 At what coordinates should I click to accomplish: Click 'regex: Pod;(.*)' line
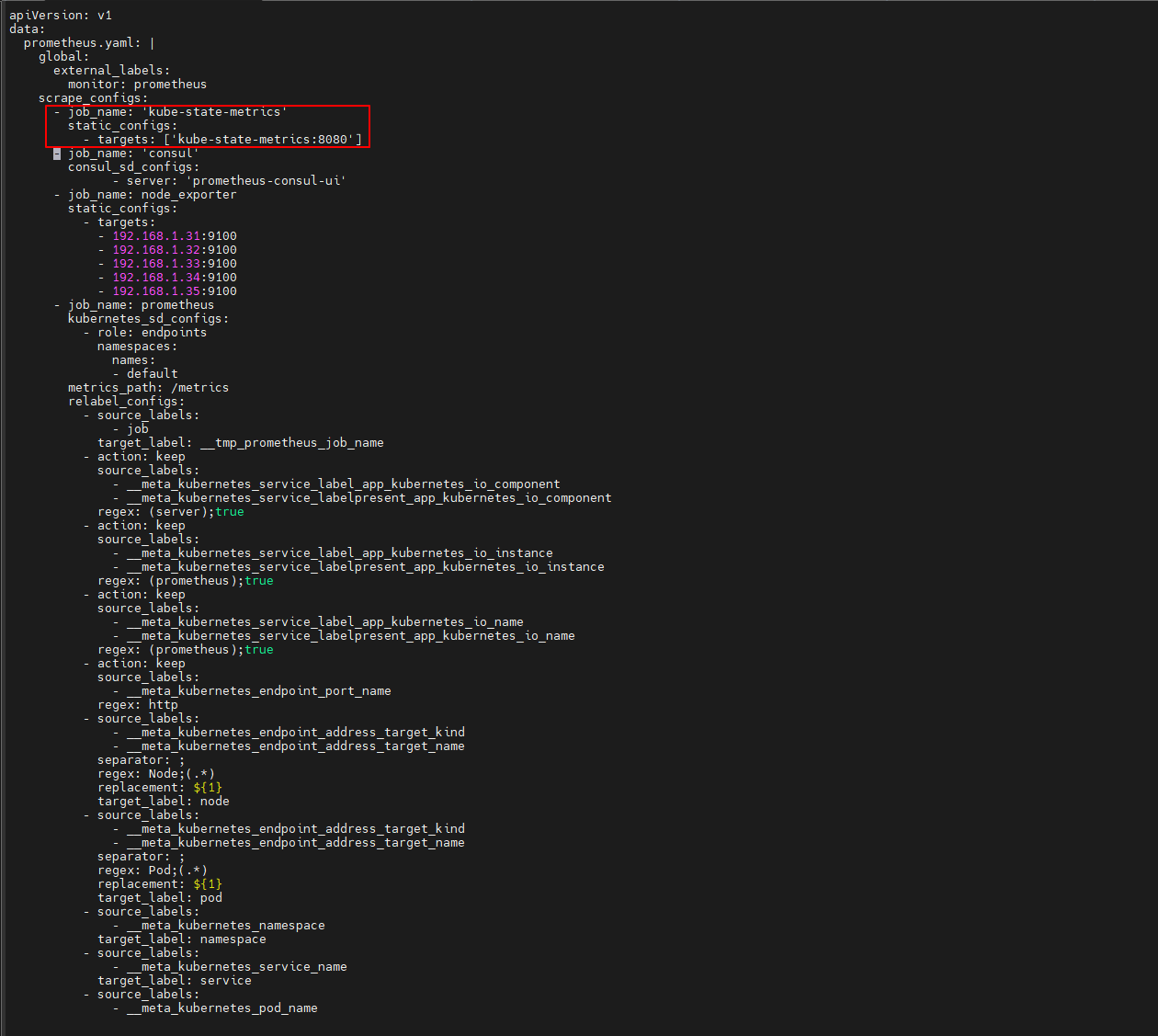tap(153, 871)
